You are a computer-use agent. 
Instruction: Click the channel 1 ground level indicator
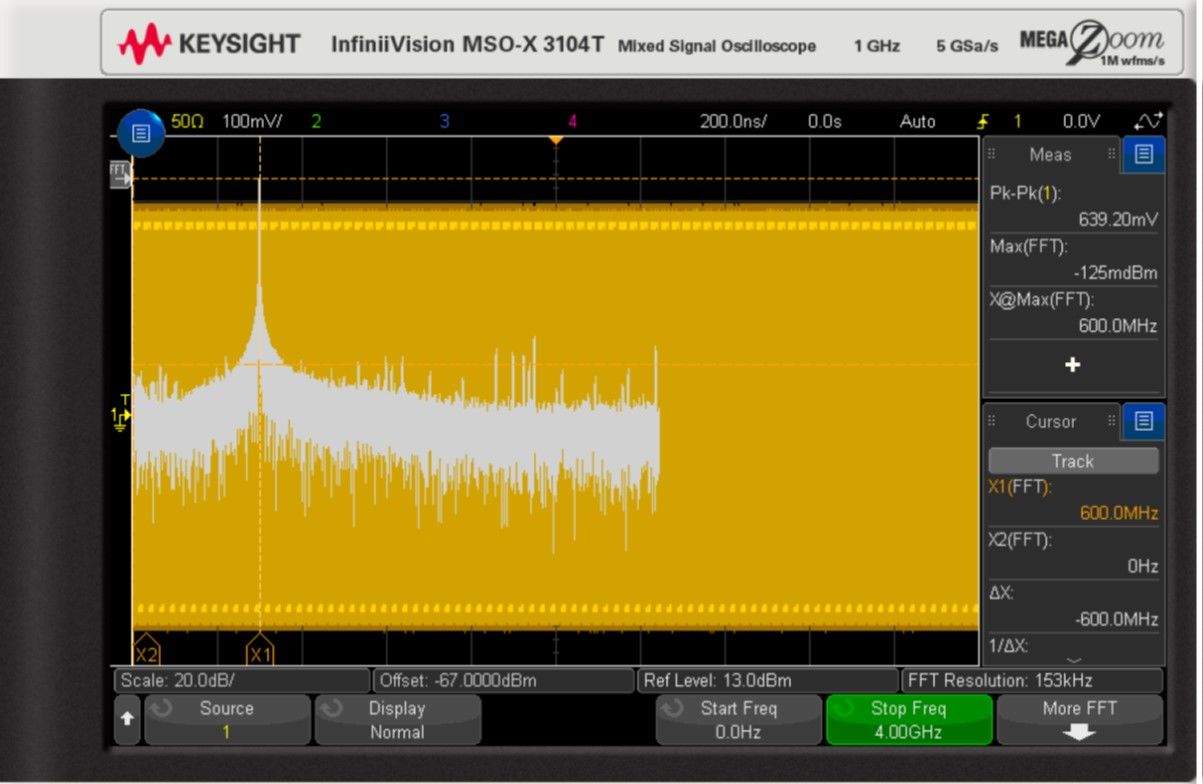120,416
